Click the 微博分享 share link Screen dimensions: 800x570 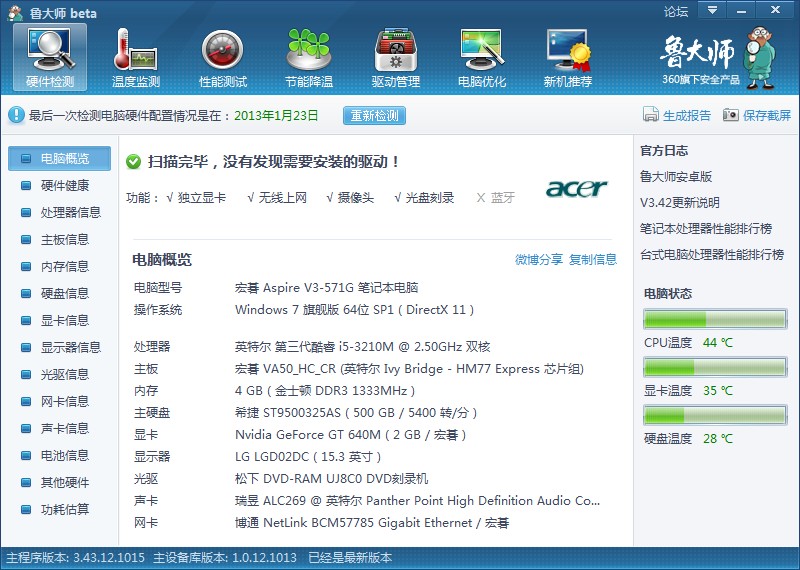(539, 260)
